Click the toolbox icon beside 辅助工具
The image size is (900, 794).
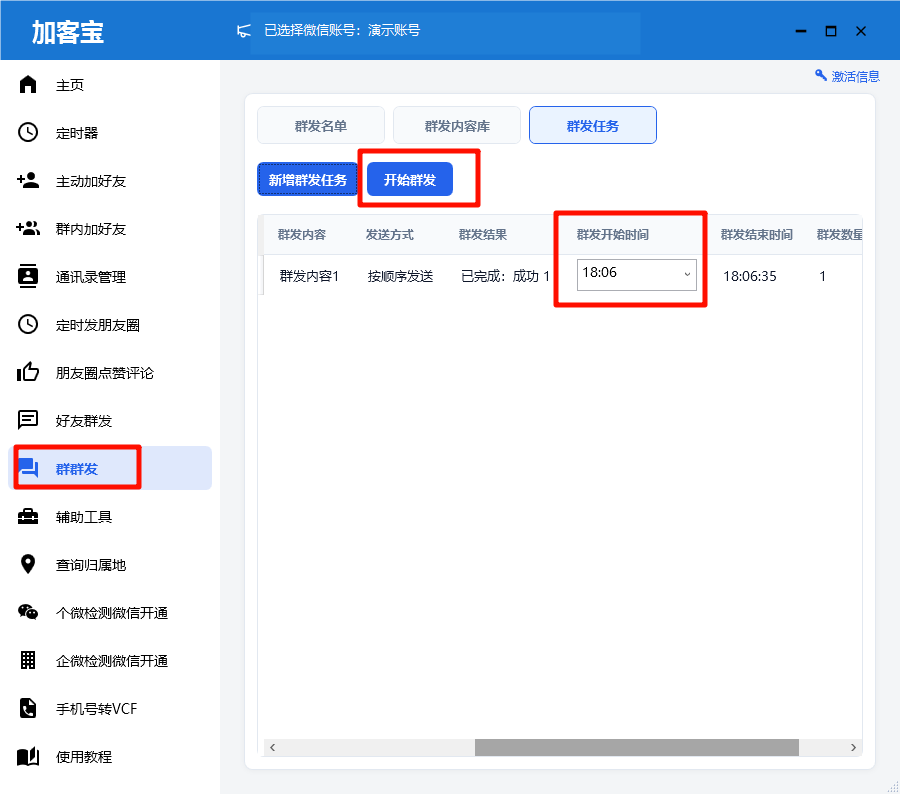pyautogui.click(x=28, y=516)
